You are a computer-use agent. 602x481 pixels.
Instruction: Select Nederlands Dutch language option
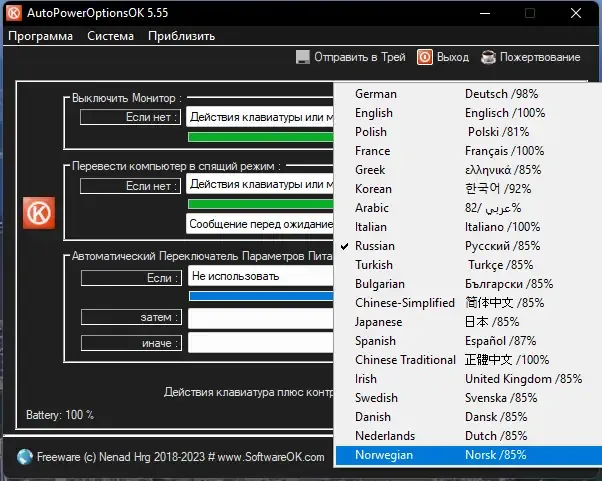[469, 436]
